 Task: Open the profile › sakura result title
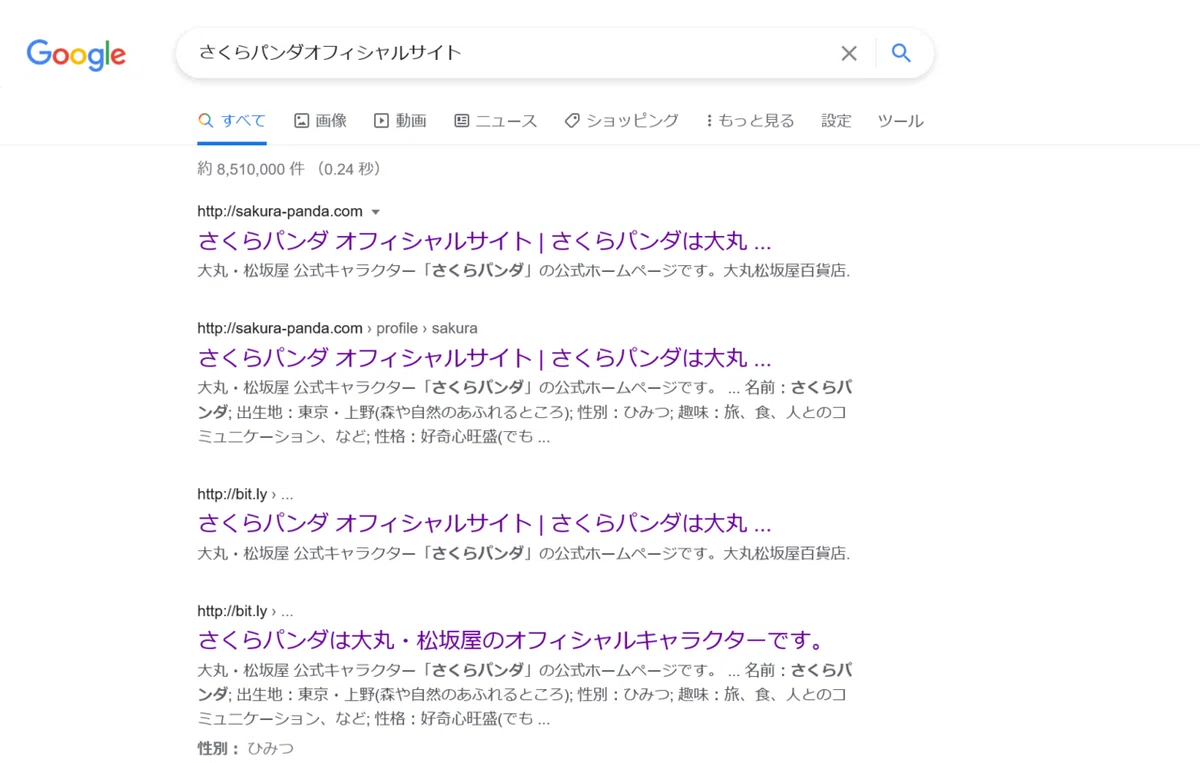(x=485, y=358)
